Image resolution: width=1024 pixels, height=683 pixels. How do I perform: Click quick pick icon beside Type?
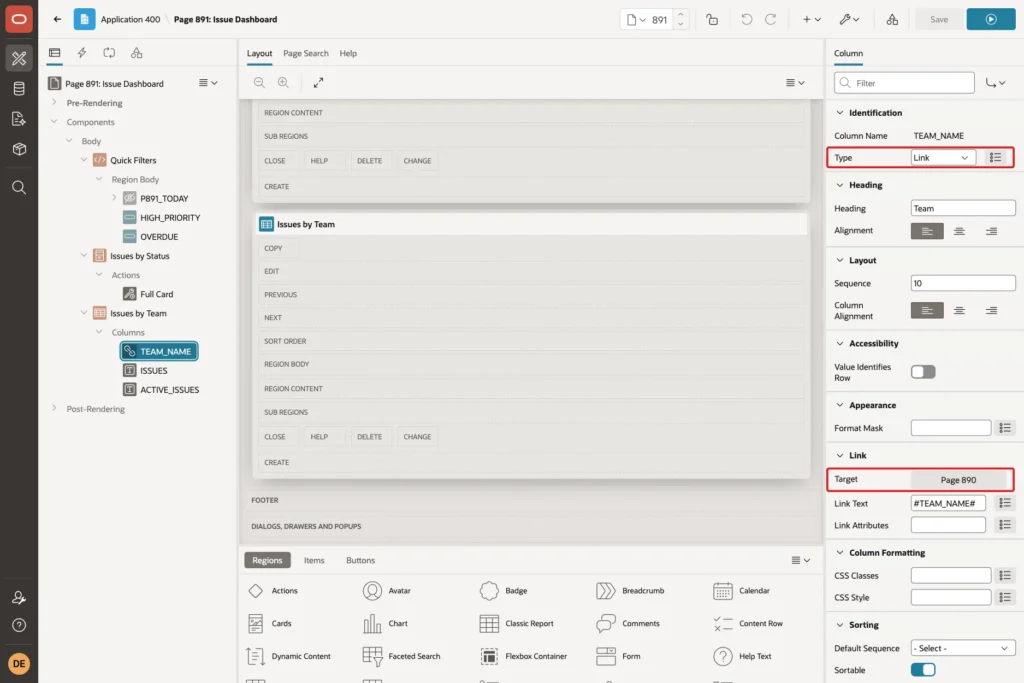pyautogui.click(x=995, y=157)
